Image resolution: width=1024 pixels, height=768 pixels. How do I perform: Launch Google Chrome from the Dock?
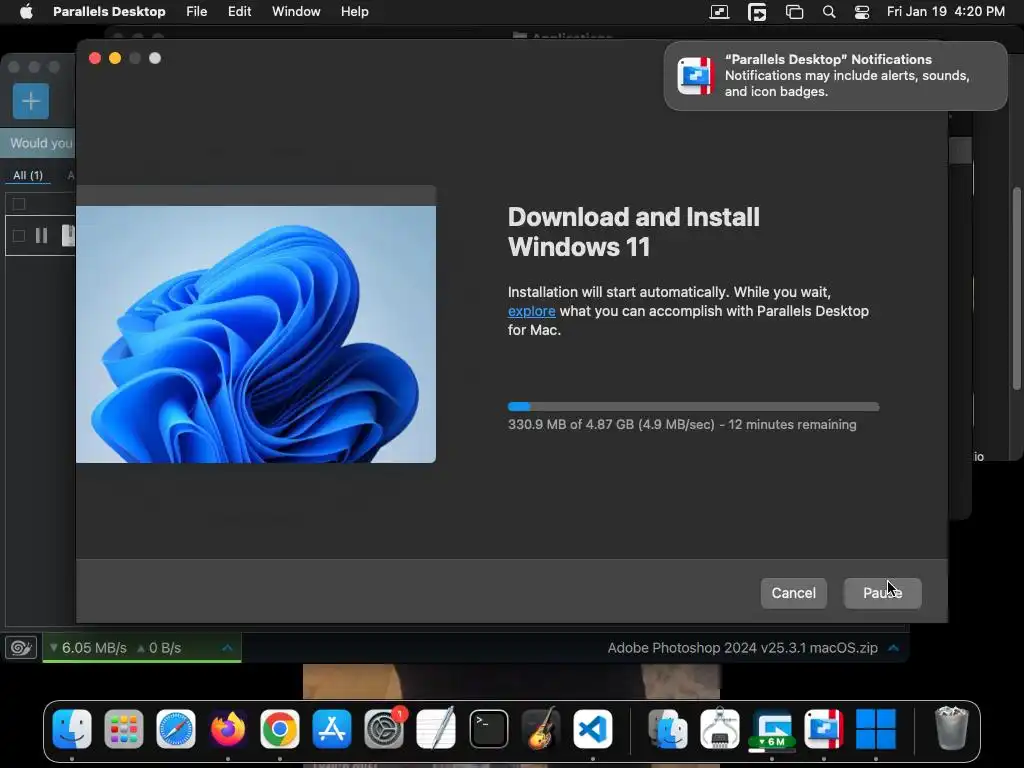[280, 729]
